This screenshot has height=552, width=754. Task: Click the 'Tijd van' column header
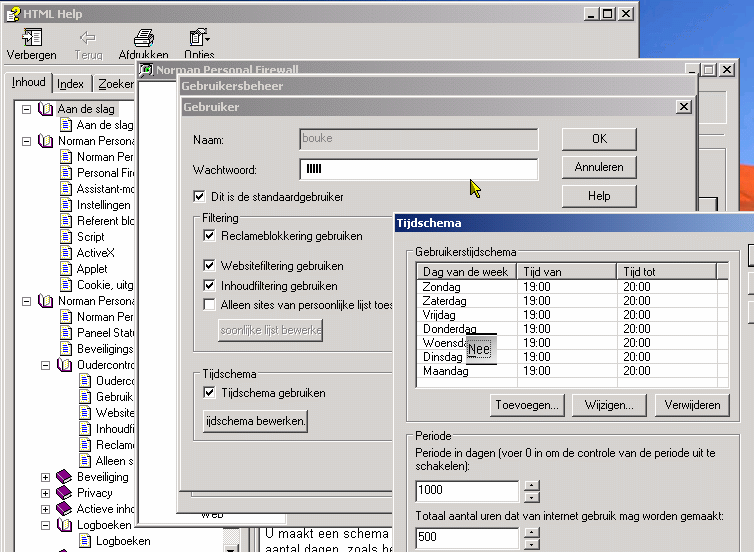click(566, 272)
